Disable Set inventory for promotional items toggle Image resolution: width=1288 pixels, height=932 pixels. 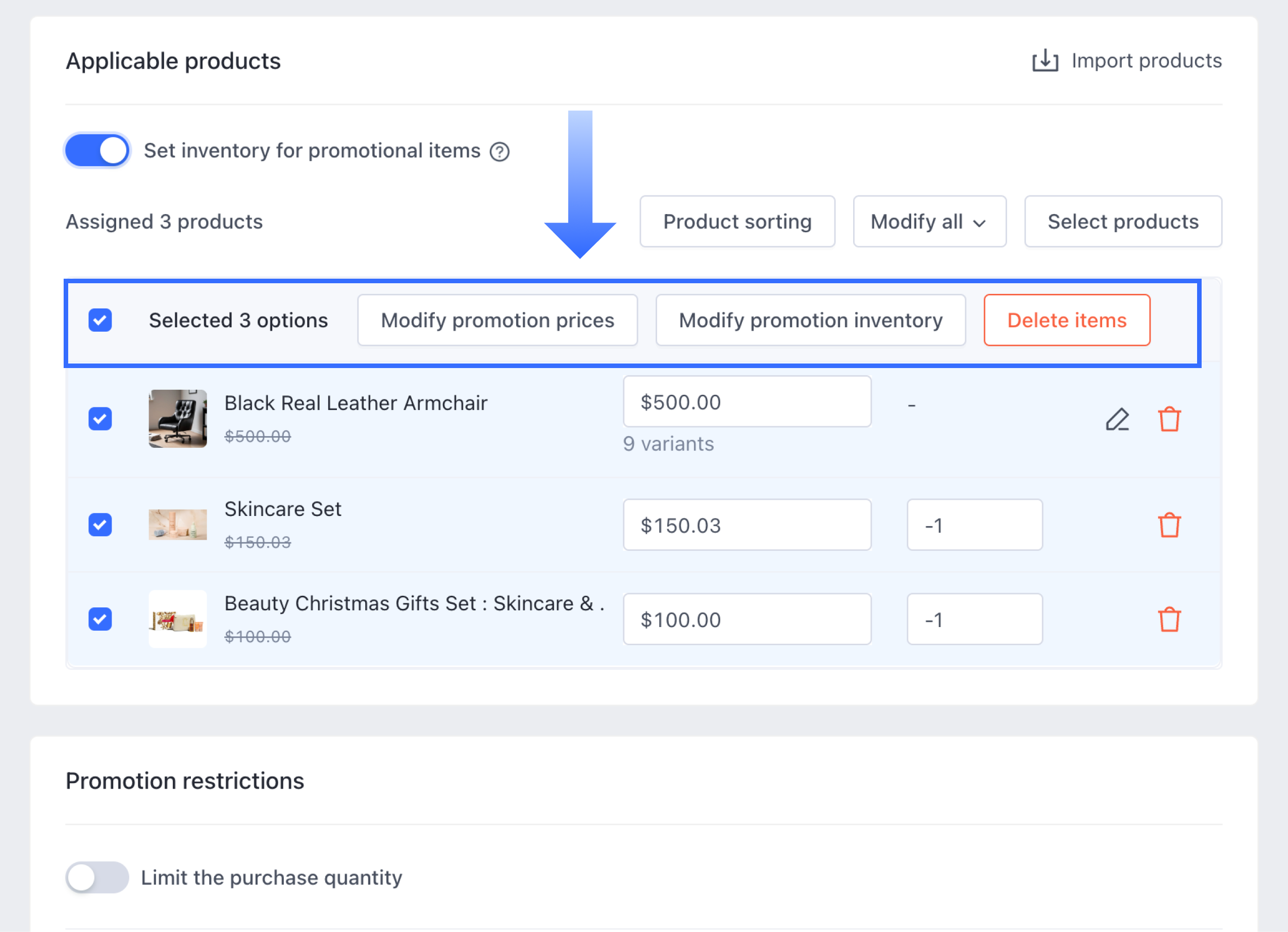coord(97,151)
